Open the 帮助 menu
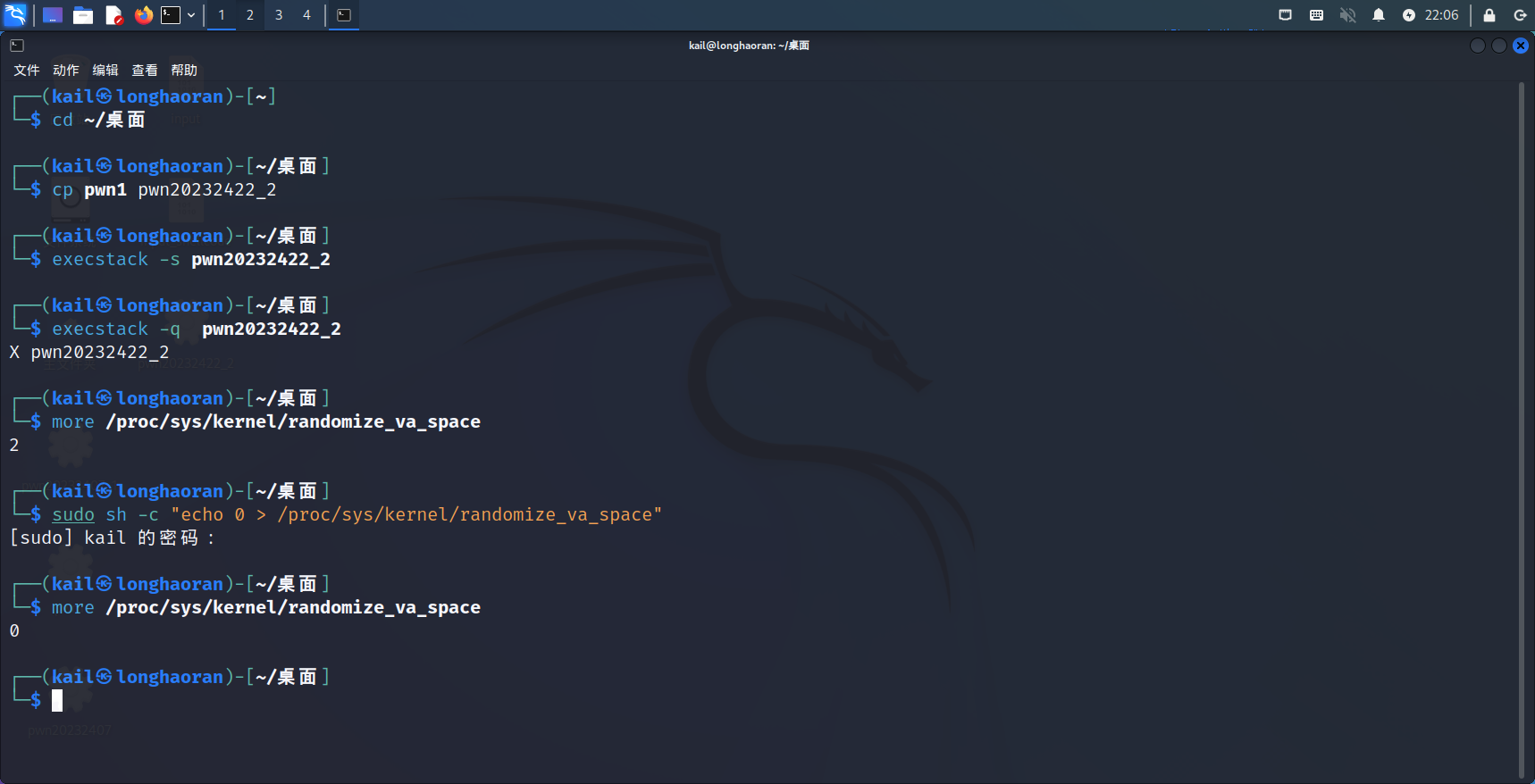 coord(184,70)
